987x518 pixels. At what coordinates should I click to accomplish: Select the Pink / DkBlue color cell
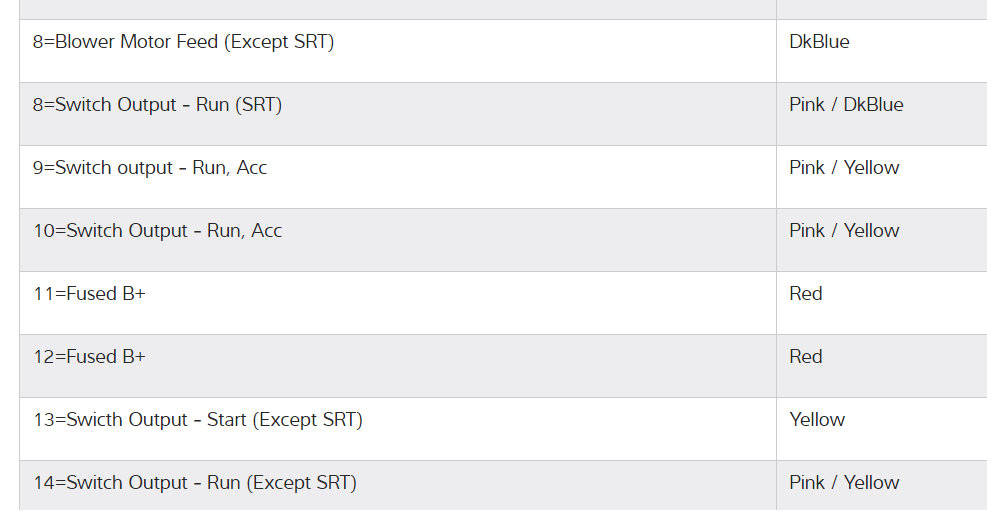[x=845, y=105]
